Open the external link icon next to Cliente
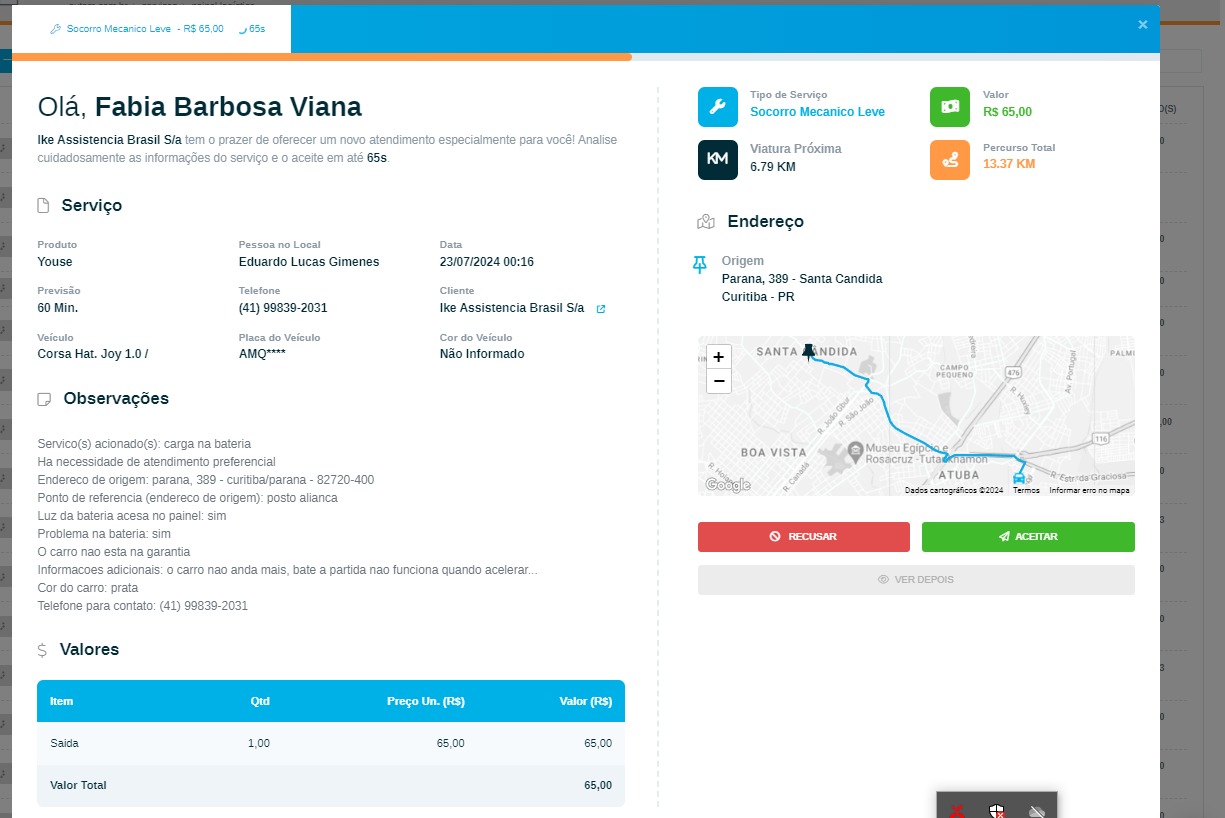This screenshot has width=1225, height=818. (x=601, y=309)
